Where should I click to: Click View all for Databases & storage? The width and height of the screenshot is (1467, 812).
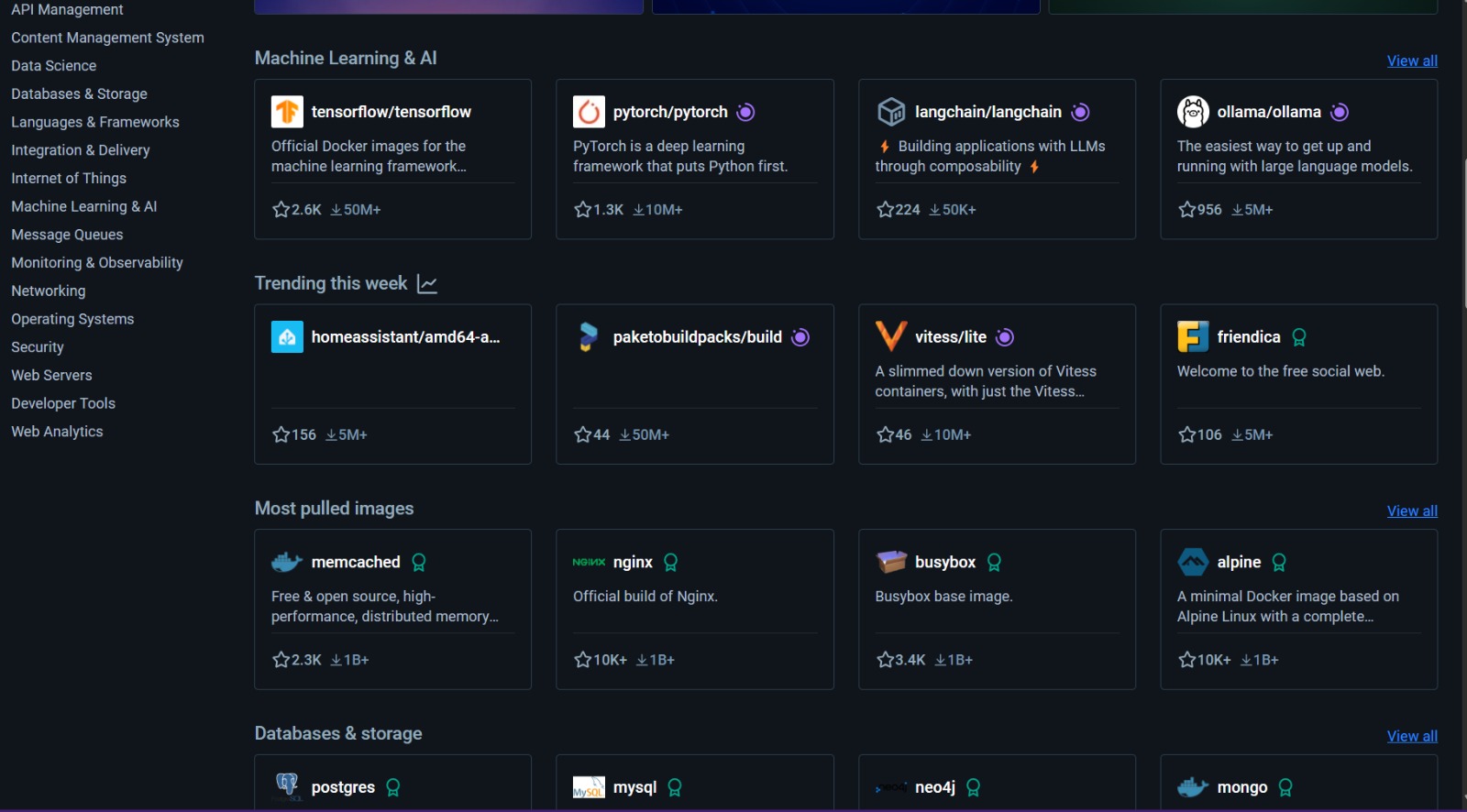[1412, 736]
